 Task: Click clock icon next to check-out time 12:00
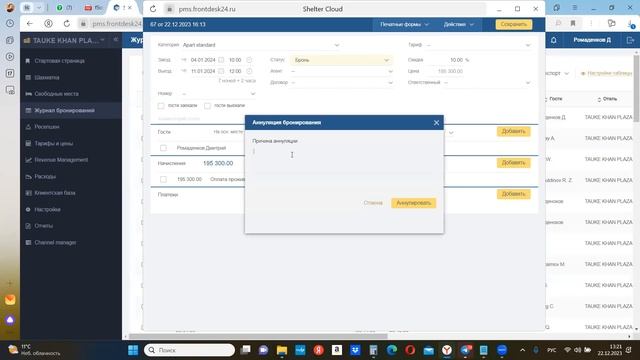click(249, 71)
